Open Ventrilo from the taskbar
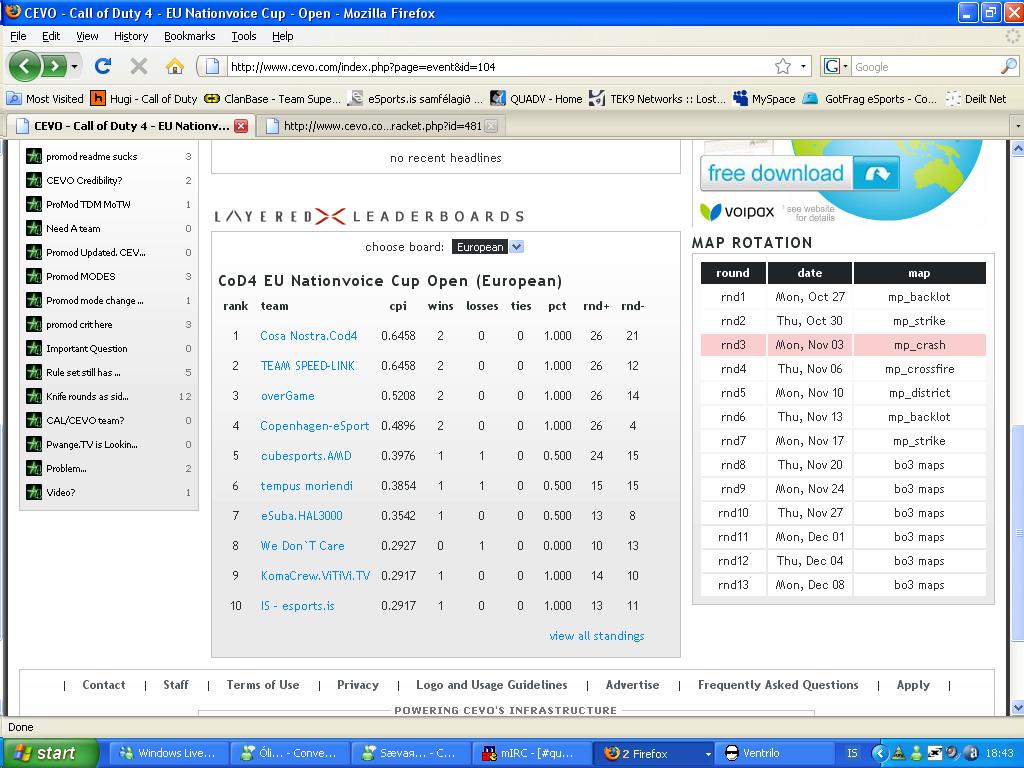Screen dimensions: 1024x768 (x=773, y=753)
